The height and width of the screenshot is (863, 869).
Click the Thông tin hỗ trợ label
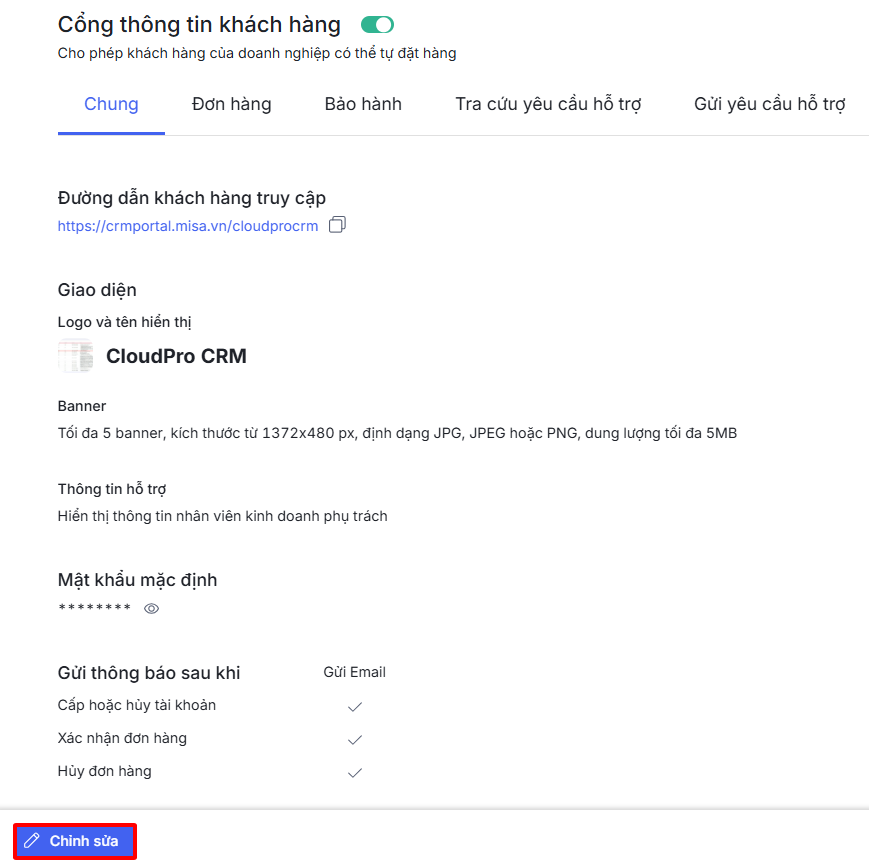[x=112, y=489]
